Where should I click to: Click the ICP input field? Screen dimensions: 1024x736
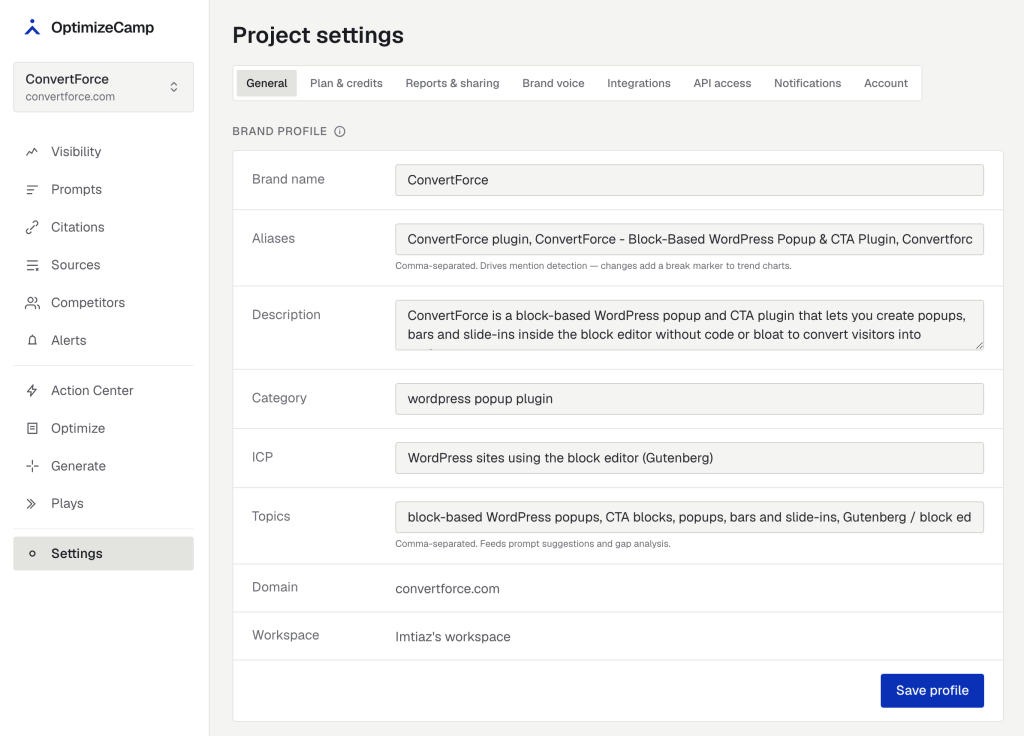click(x=689, y=458)
